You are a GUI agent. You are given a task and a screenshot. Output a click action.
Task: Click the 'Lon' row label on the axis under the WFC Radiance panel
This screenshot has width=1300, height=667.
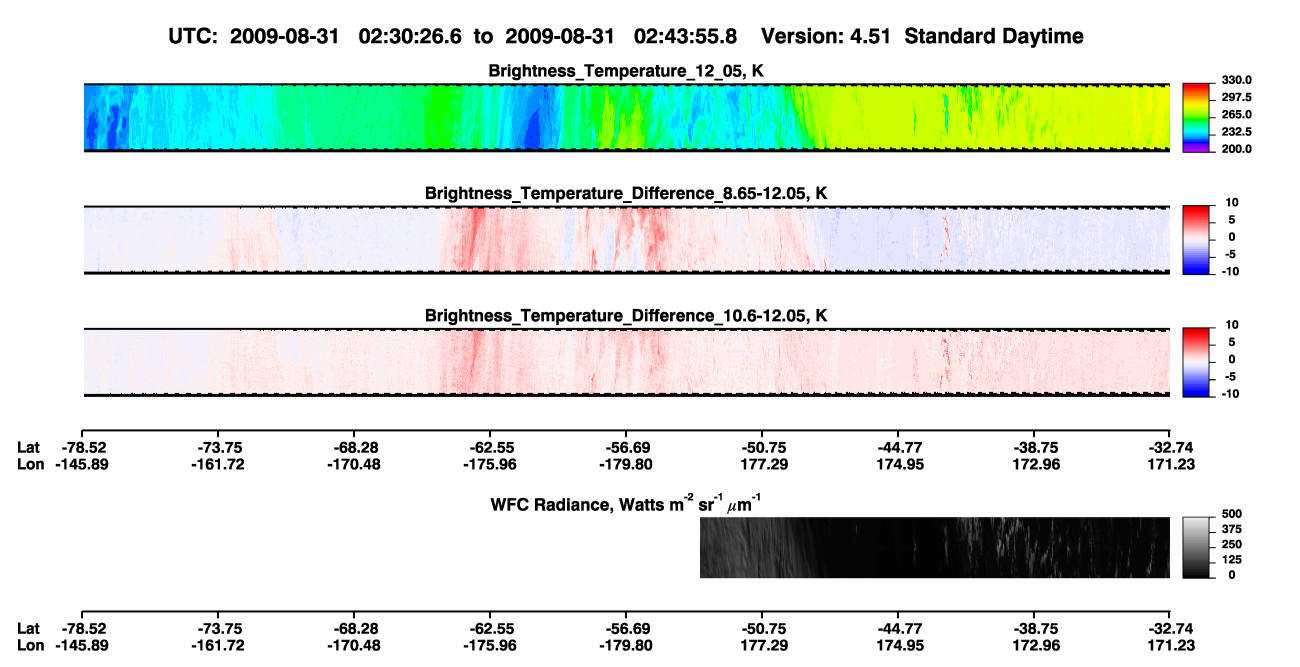(x=30, y=645)
